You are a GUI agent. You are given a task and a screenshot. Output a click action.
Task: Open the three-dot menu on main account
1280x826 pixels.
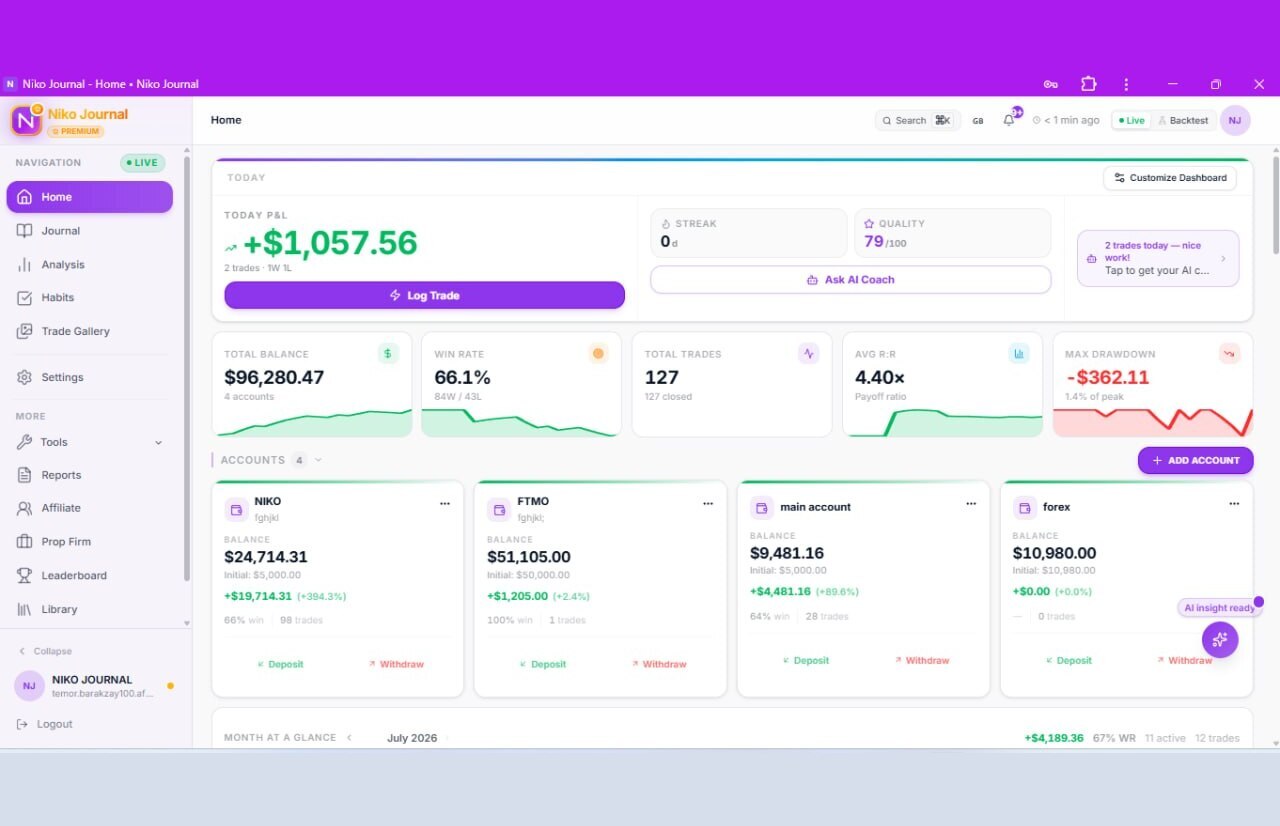(x=971, y=504)
